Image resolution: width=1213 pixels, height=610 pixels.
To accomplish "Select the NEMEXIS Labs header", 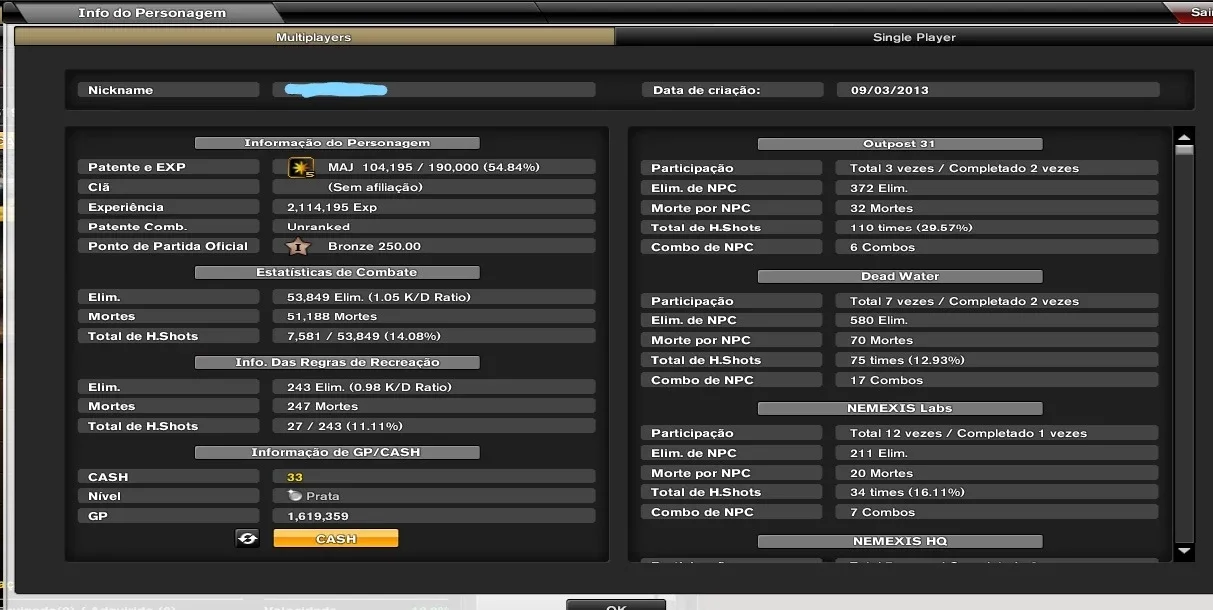I will [900, 408].
